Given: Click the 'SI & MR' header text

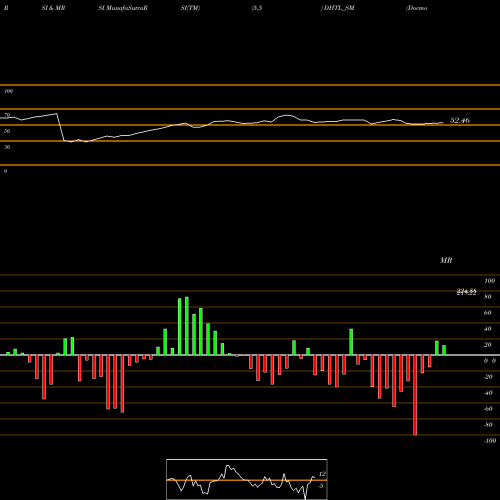Looking at the screenshot, I should tap(53, 8).
